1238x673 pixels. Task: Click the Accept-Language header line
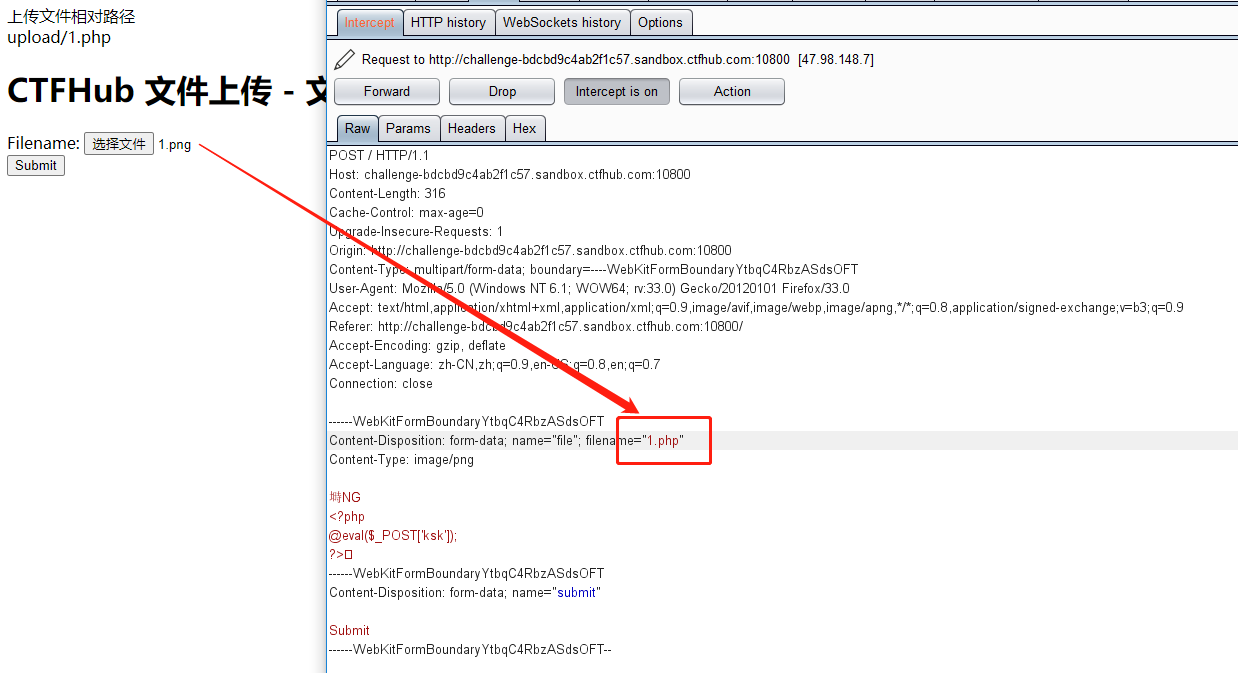pyautogui.click(x=494, y=364)
